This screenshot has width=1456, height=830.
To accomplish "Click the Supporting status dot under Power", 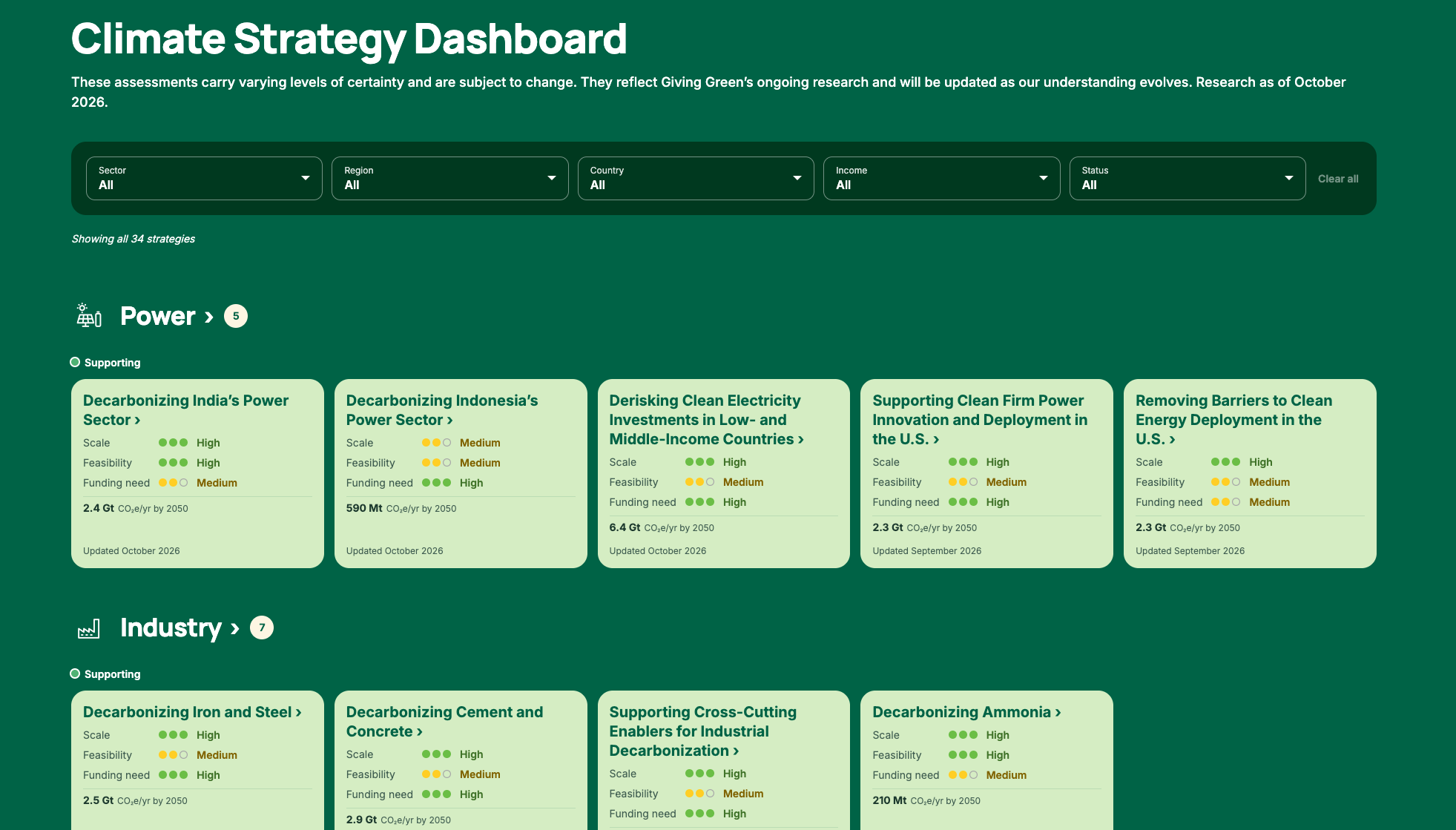I will 75,362.
